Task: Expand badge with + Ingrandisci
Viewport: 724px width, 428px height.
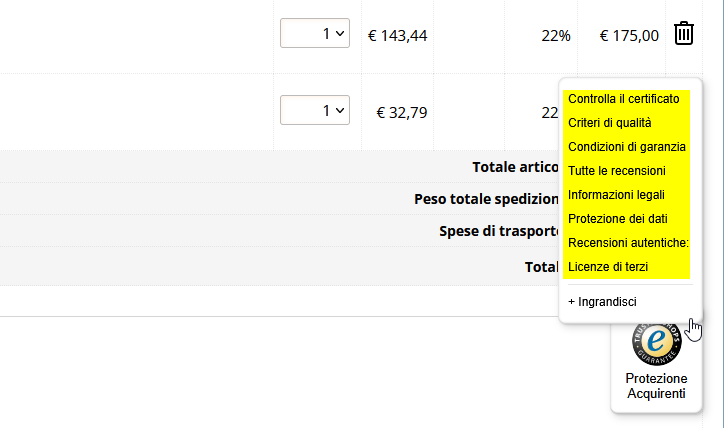Action: pos(602,302)
